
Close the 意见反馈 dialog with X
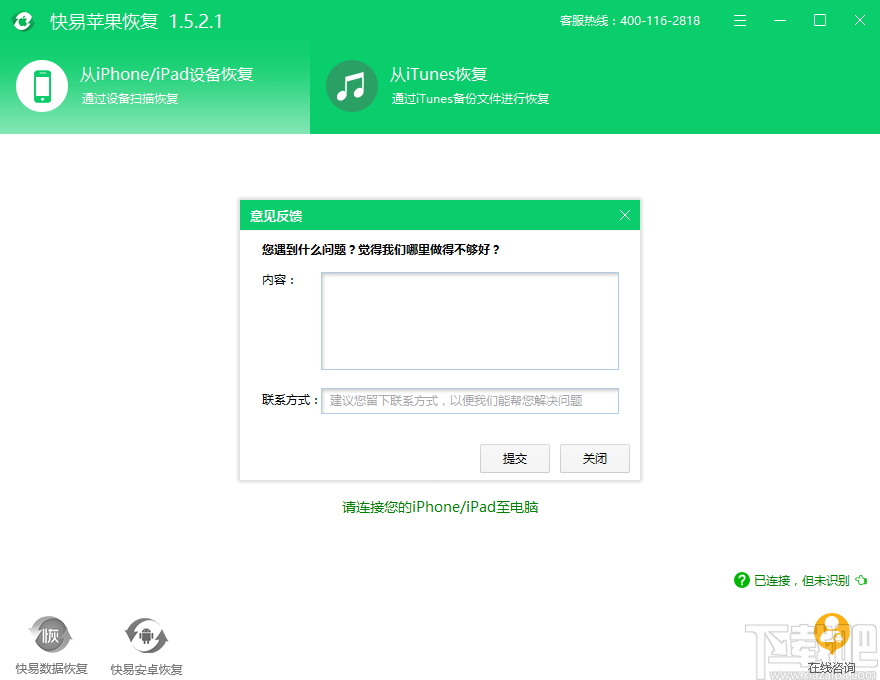click(x=625, y=215)
